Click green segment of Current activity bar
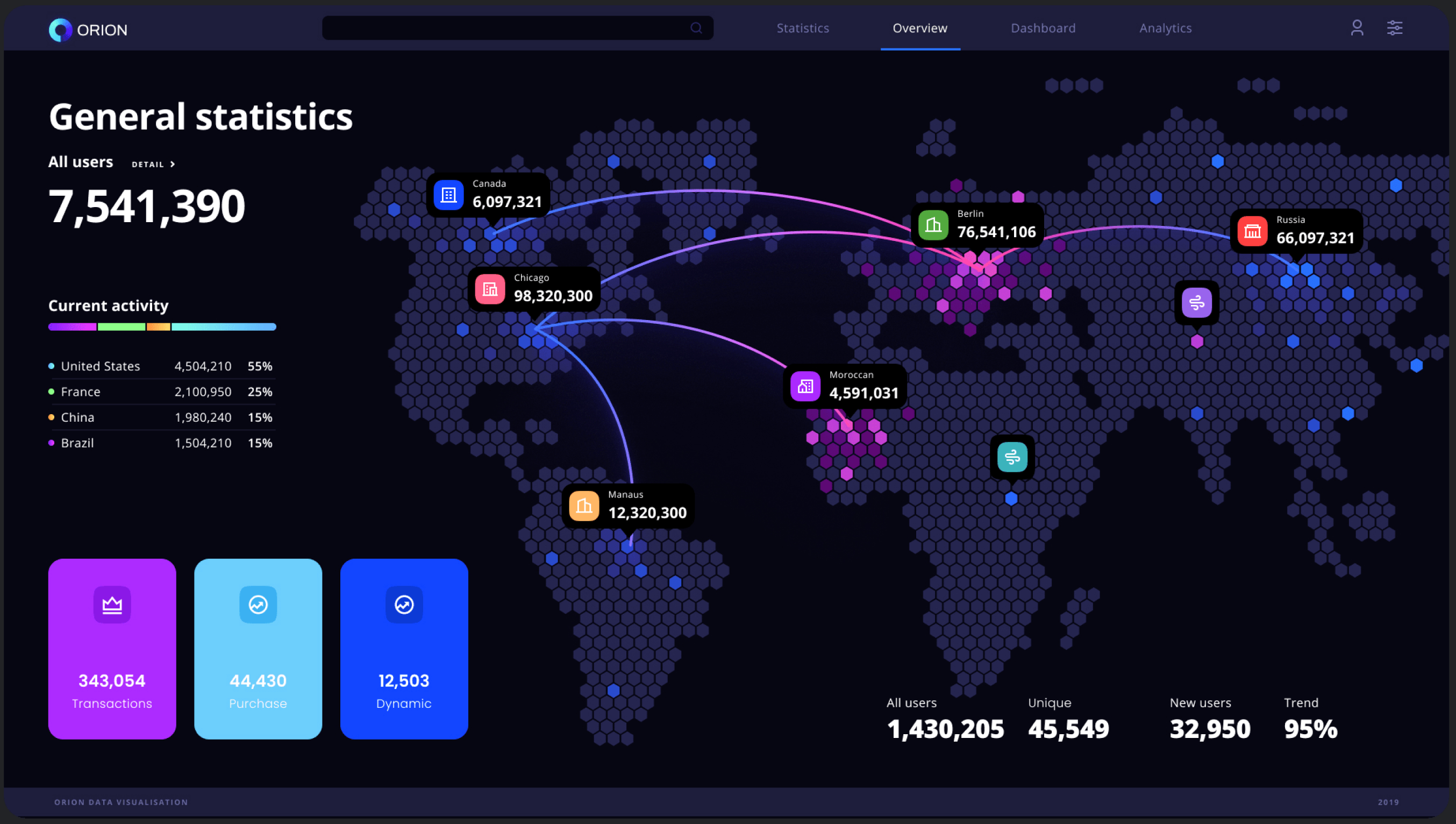Image resolution: width=1456 pixels, height=824 pixels. (x=121, y=326)
